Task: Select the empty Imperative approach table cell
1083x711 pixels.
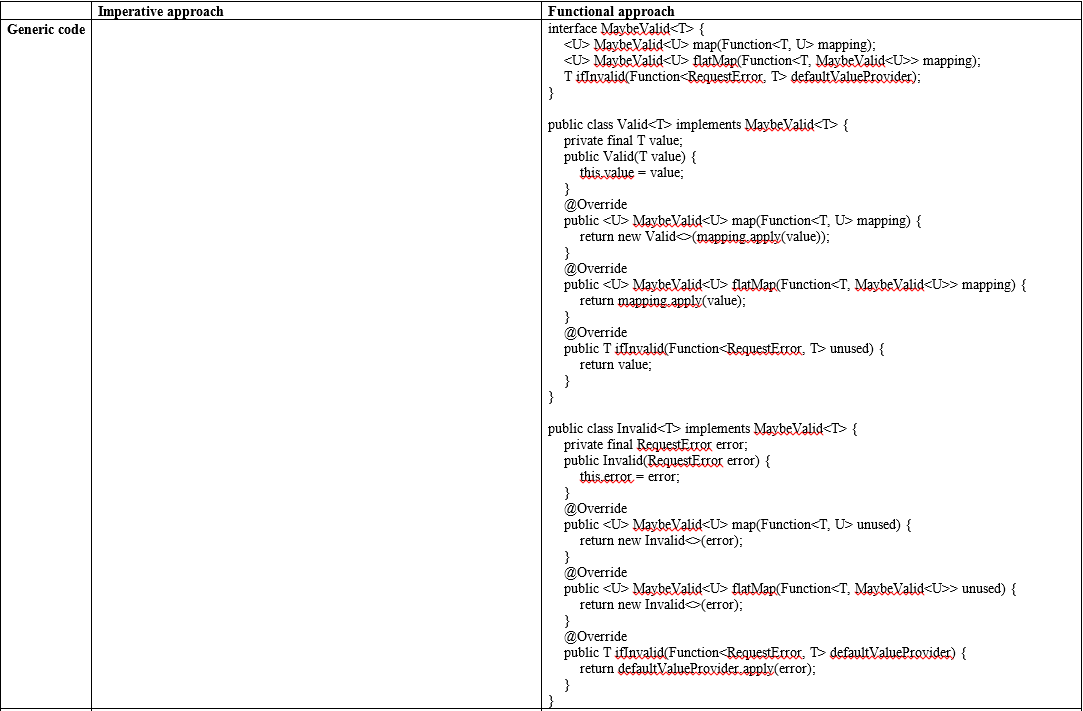Action: pyautogui.click(x=315, y=360)
